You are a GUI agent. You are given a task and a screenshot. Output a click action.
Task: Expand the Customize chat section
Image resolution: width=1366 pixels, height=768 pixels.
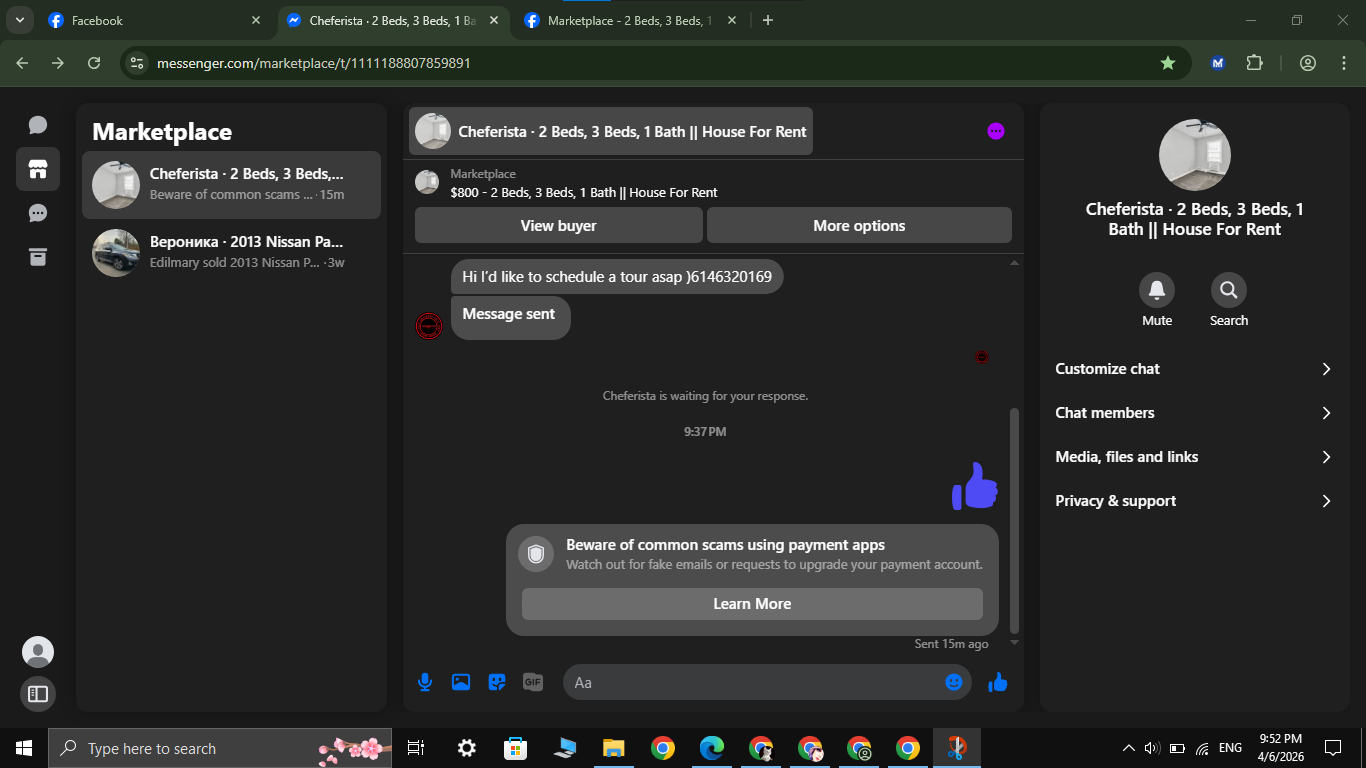(x=1194, y=369)
